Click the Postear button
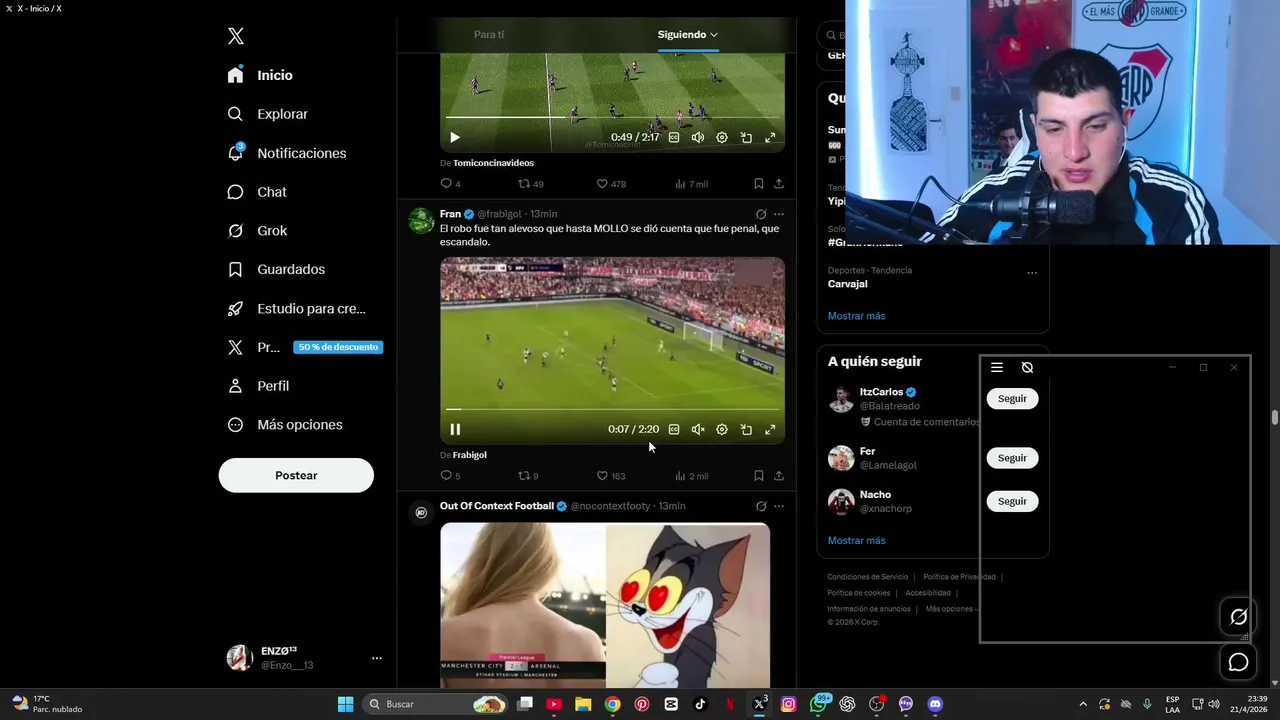Image resolution: width=1280 pixels, height=720 pixels. tap(296, 475)
